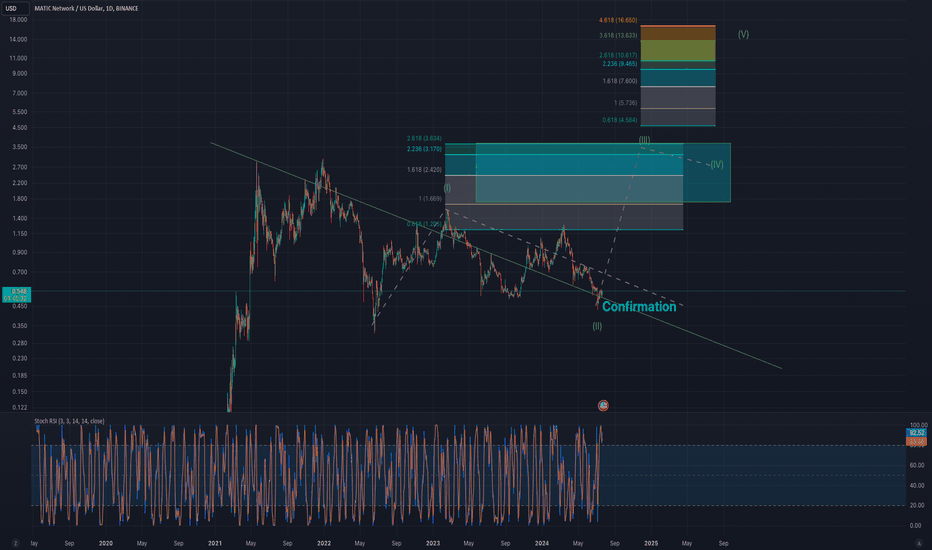932x550 pixels.
Task: Click the 2021 label on time axis
Action: pos(215,543)
